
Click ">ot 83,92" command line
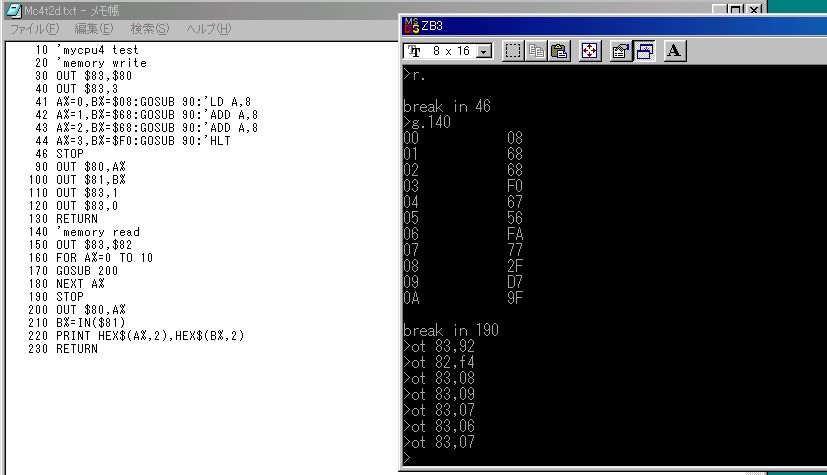[x=439, y=346]
